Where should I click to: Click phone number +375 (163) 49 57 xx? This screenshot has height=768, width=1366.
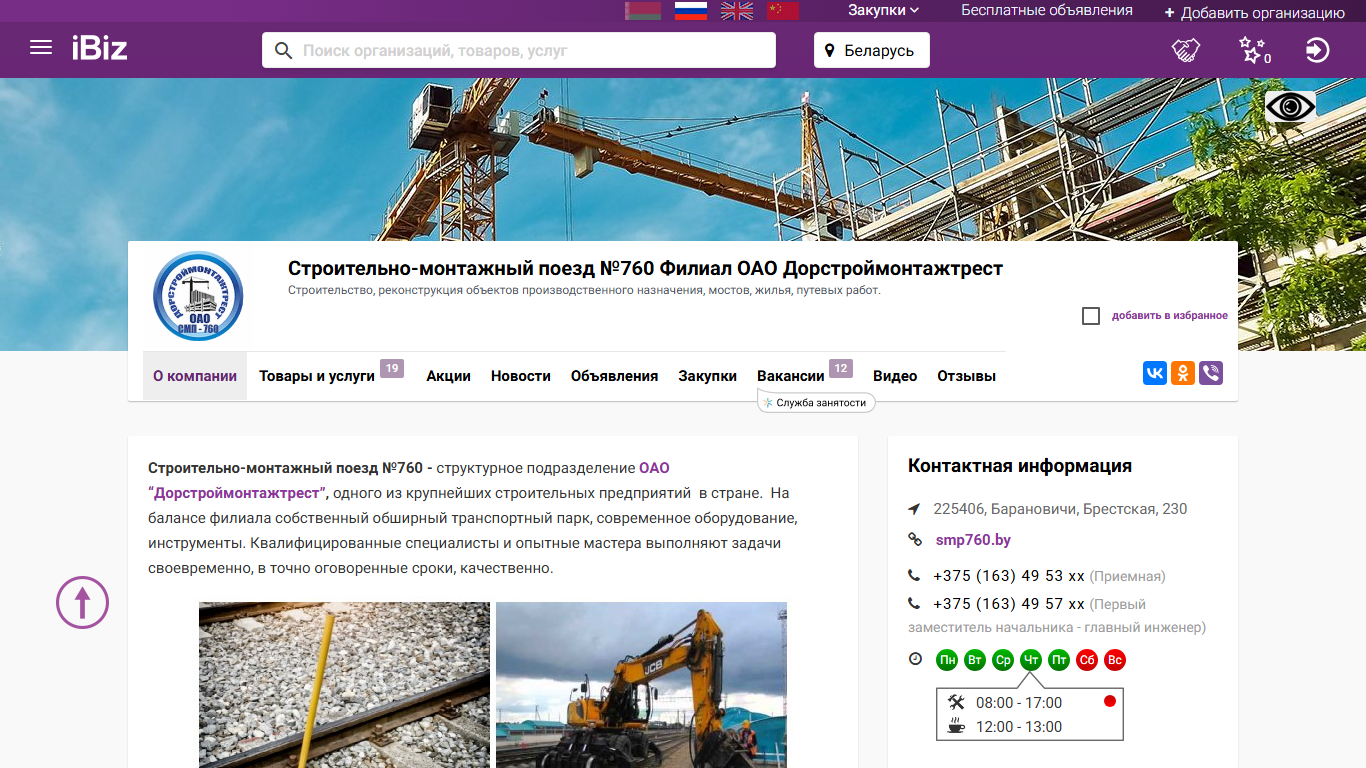pos(1009,604)
